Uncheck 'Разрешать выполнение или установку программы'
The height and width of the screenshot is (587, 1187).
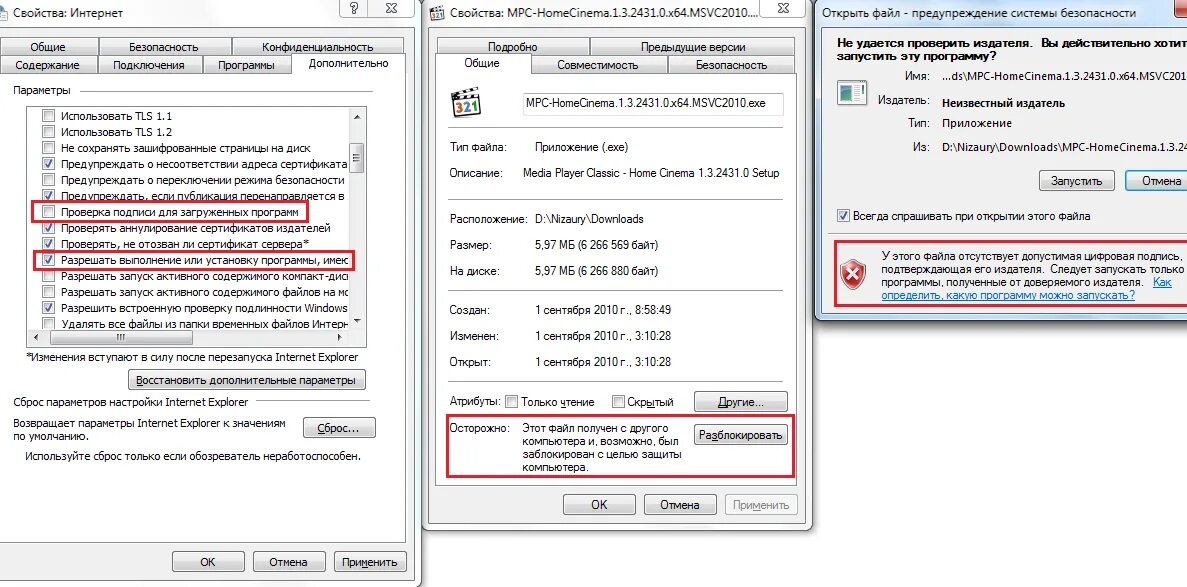click(48, 260)
